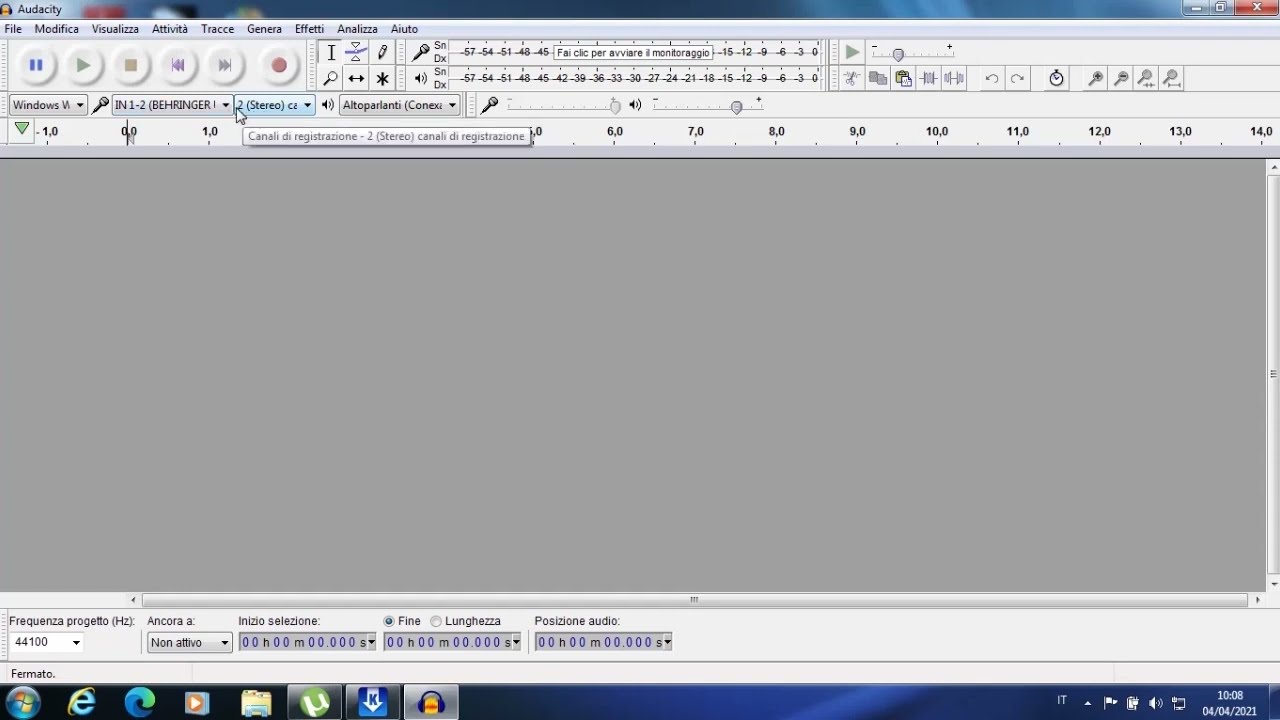
Task: Click the horizontal scrollbar thumb
Action: (694, 600)
